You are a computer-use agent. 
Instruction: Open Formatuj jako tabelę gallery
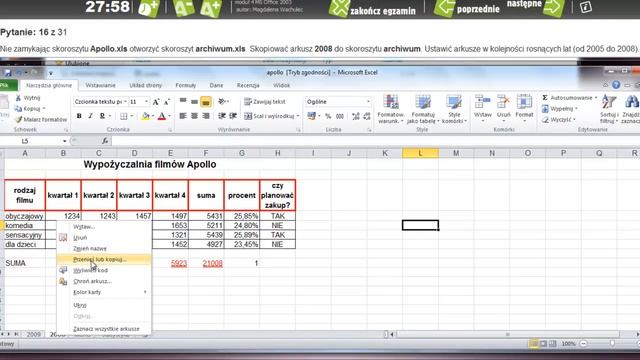coord(423,109)
